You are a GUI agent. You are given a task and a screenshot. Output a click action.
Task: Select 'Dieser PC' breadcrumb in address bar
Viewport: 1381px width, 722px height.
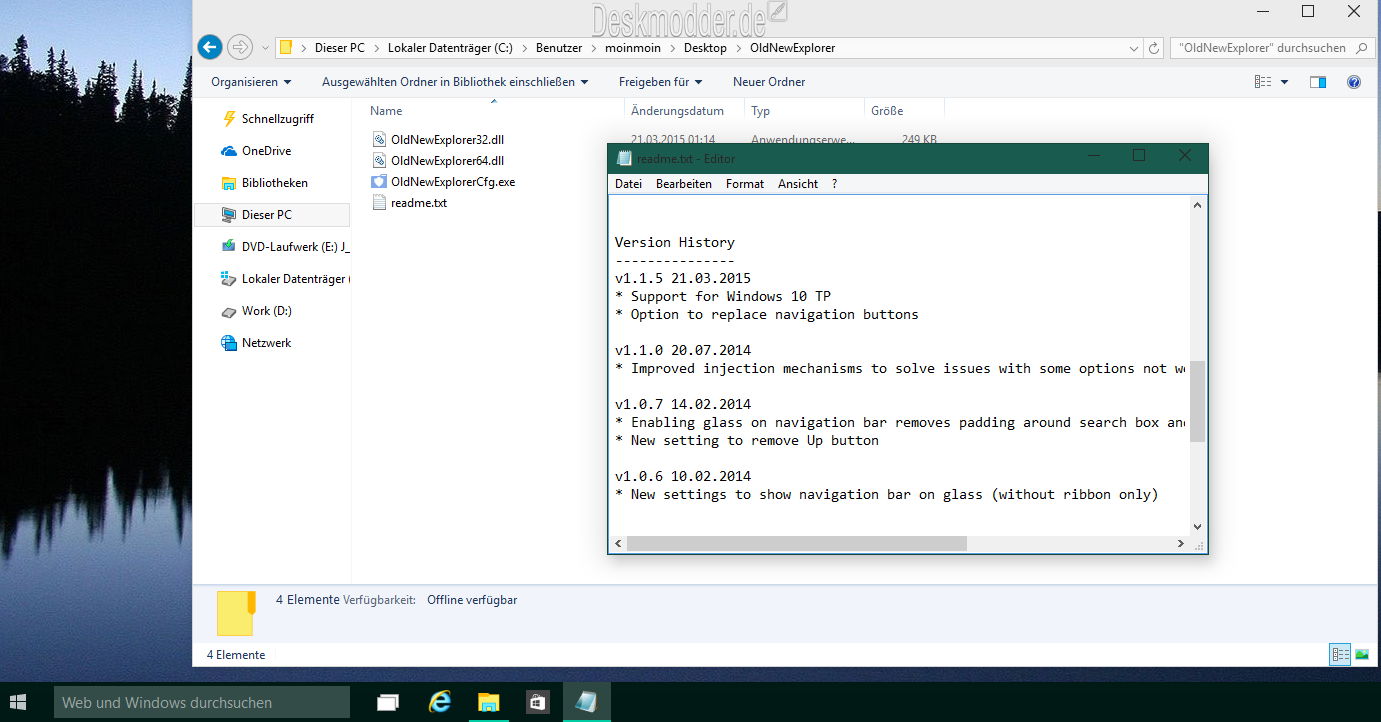pyautogui.click(x=340, y=48)
